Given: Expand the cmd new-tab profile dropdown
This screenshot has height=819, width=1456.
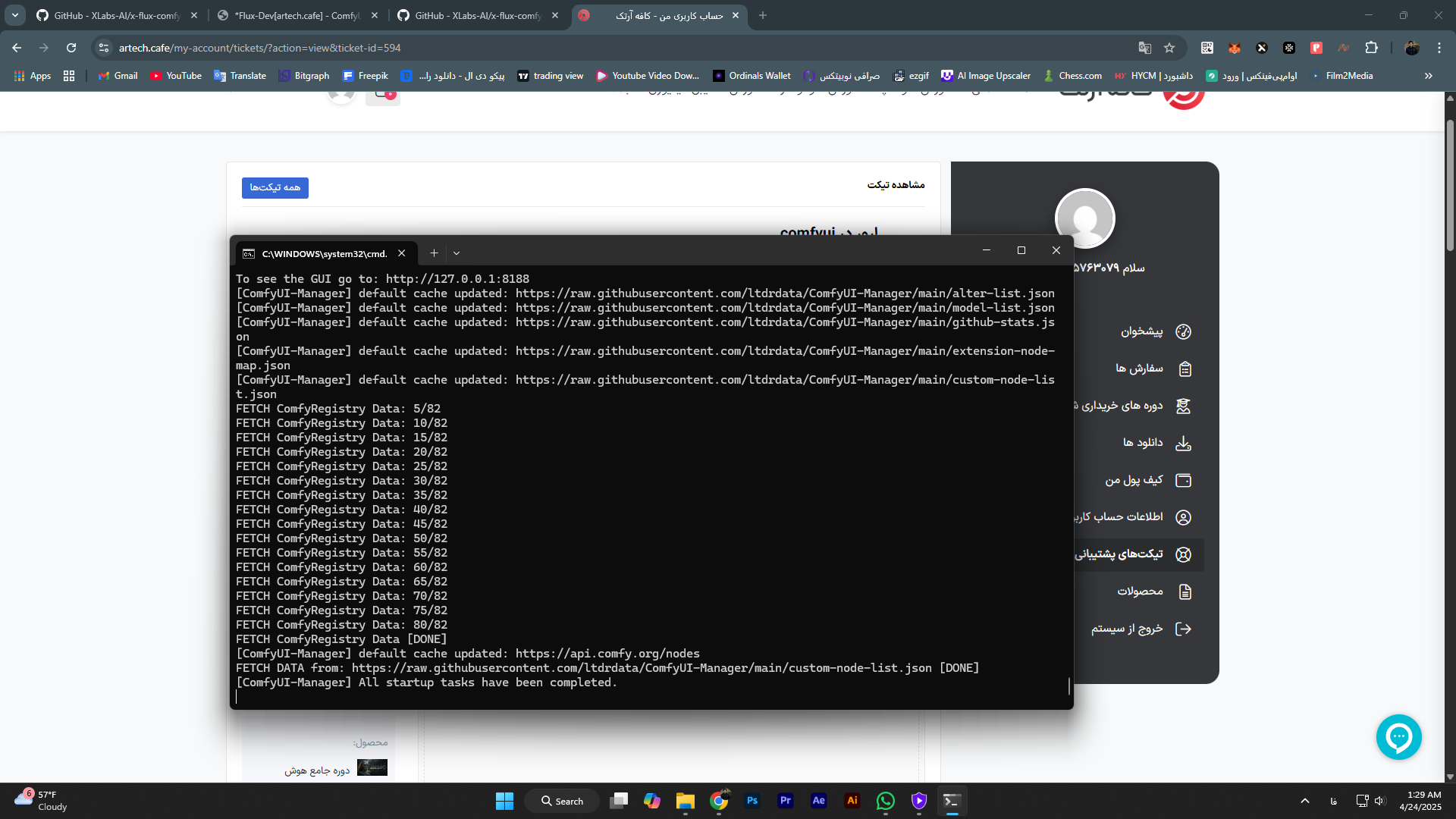Looking at the screenshot, I should (x=457, y=253).
